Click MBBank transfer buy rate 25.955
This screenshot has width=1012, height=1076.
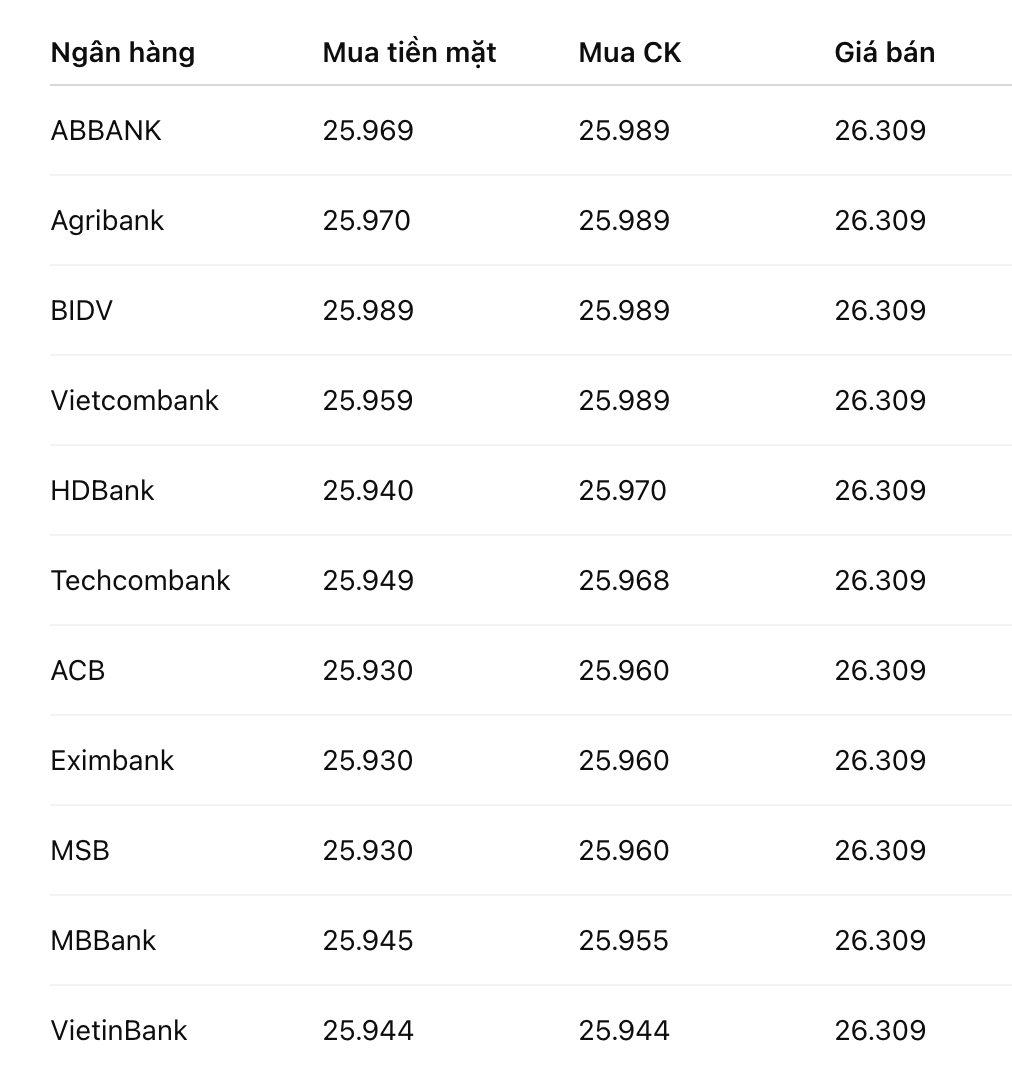(x=624, y=940)
